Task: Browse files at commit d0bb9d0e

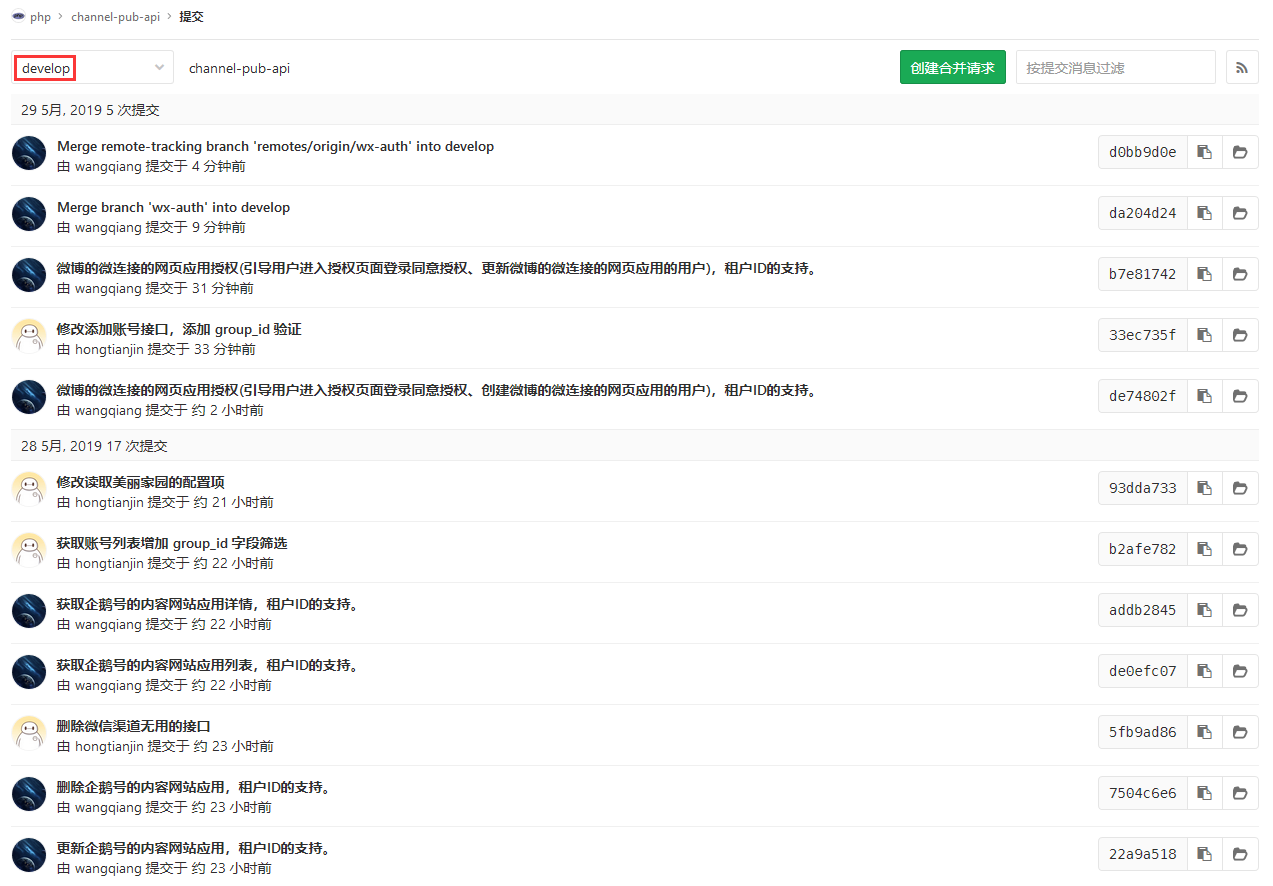Action: [1240, 152]
